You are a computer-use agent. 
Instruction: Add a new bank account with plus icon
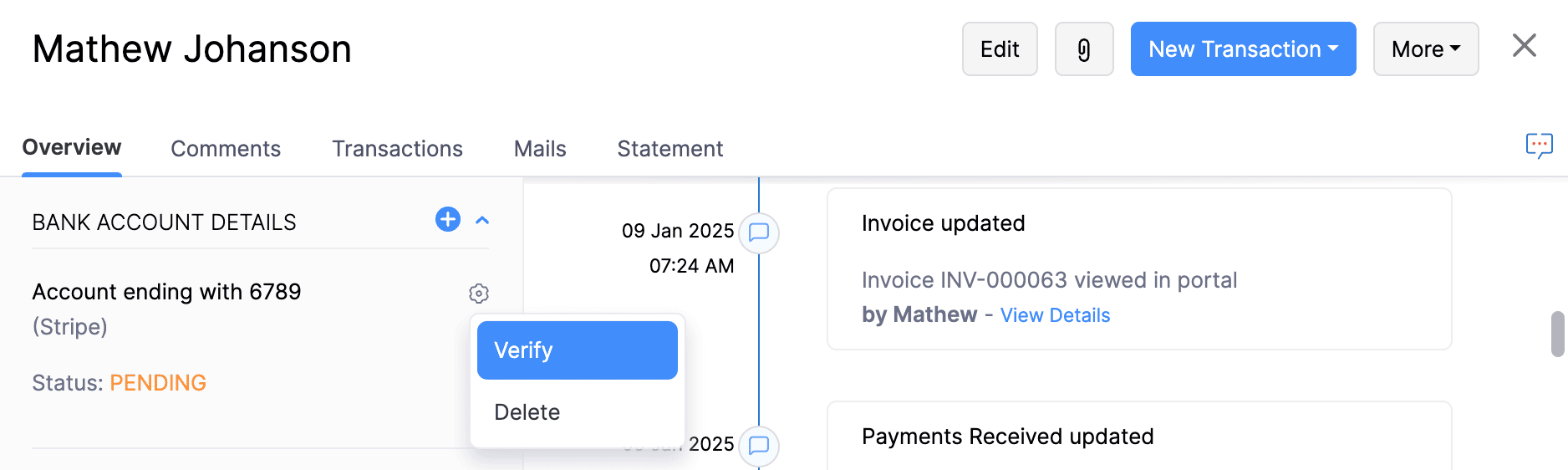click(448, 219)
